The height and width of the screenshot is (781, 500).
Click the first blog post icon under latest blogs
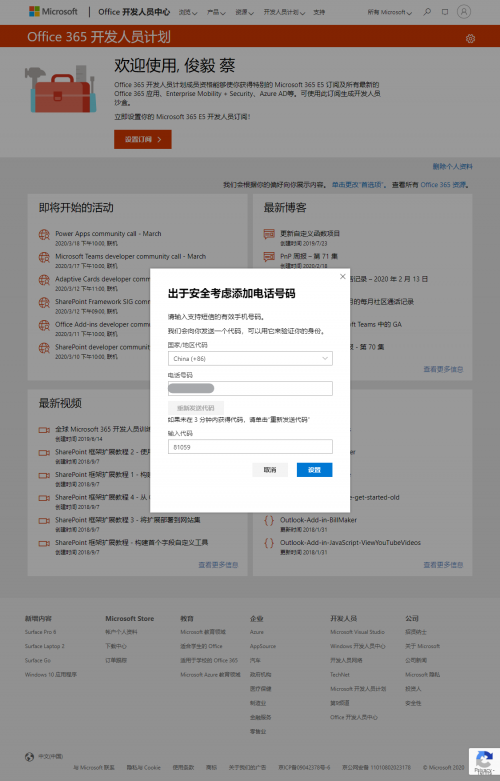[x=269, y=234]
